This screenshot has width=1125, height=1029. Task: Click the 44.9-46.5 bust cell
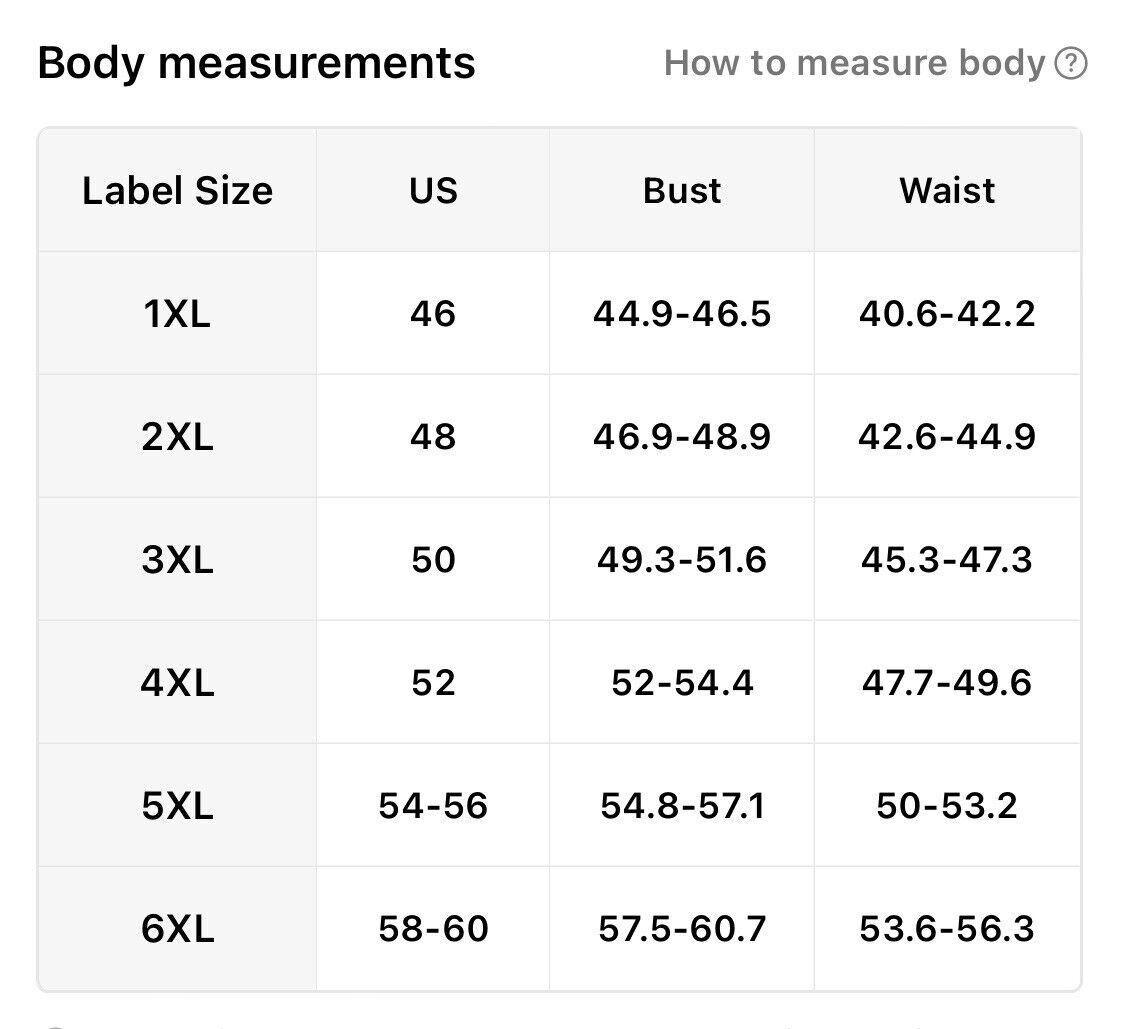682,314
